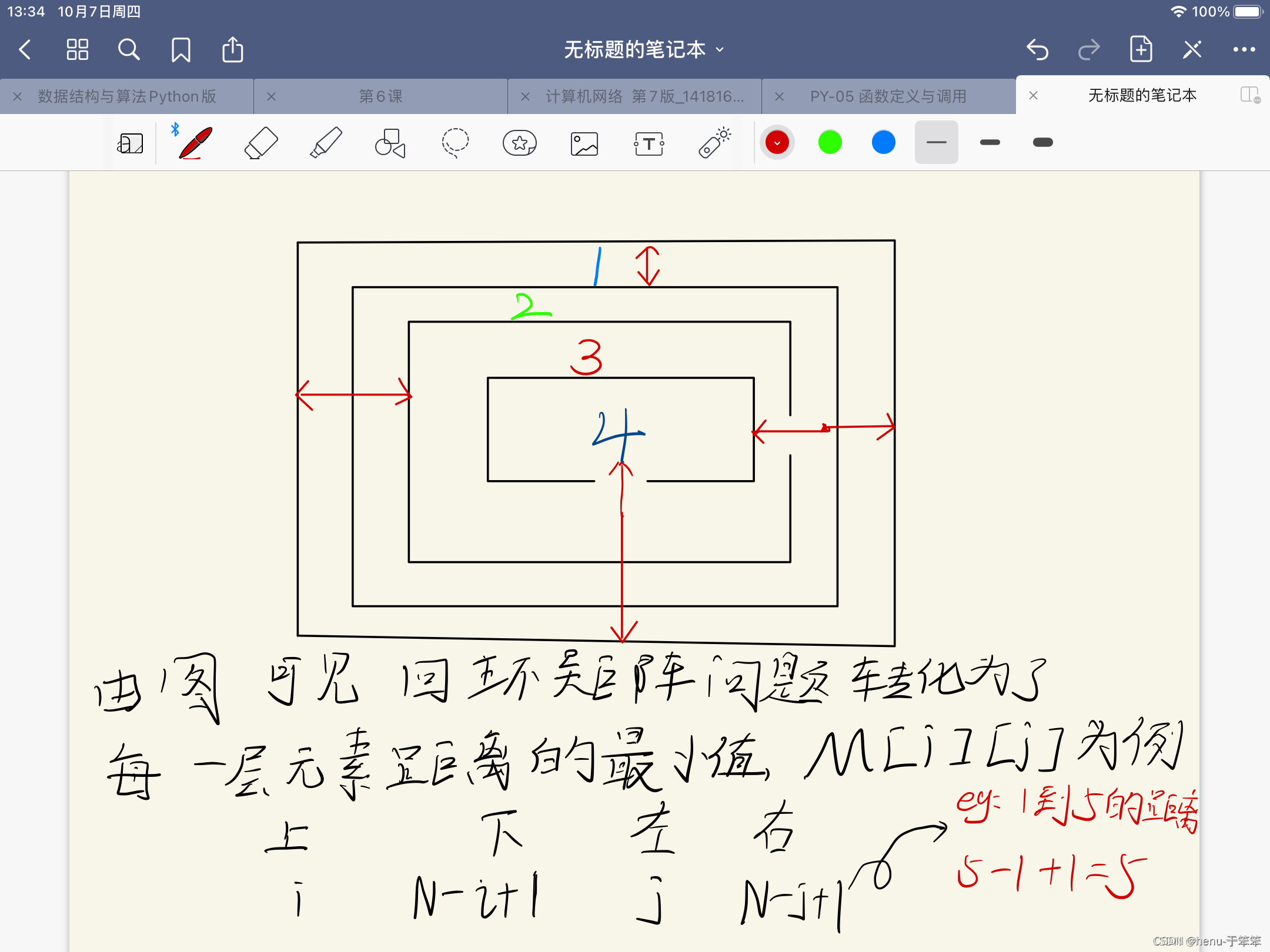The image size is (1270, 952).
Task: Select the Shapes tool
Action: 390,143
